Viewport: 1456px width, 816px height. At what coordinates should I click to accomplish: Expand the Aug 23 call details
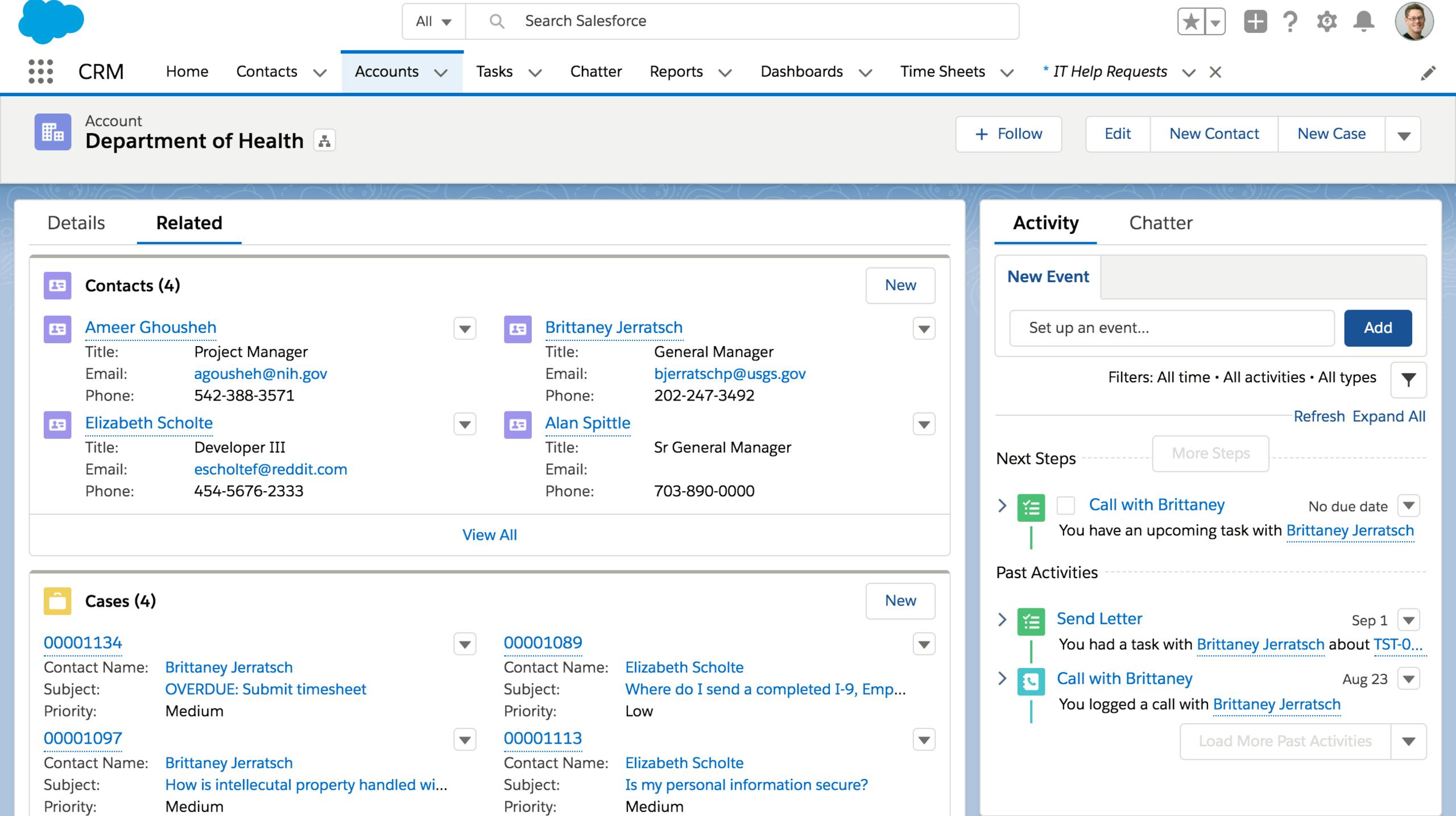coord(1003,678)
